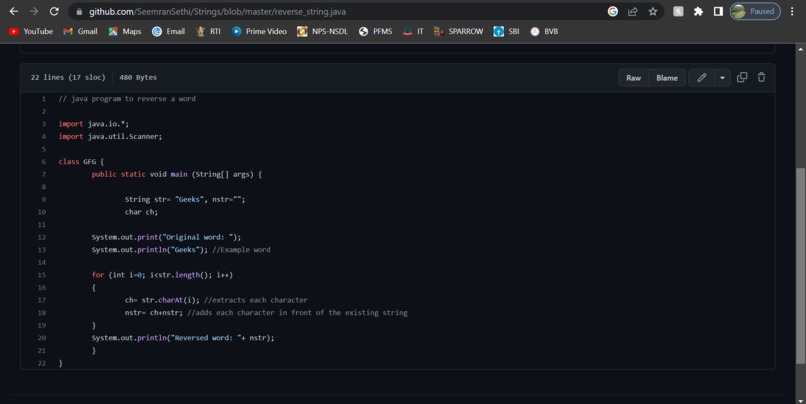Share this page via share icon
The width and height of the screenshot is (806, 404).
coord(633,11)
